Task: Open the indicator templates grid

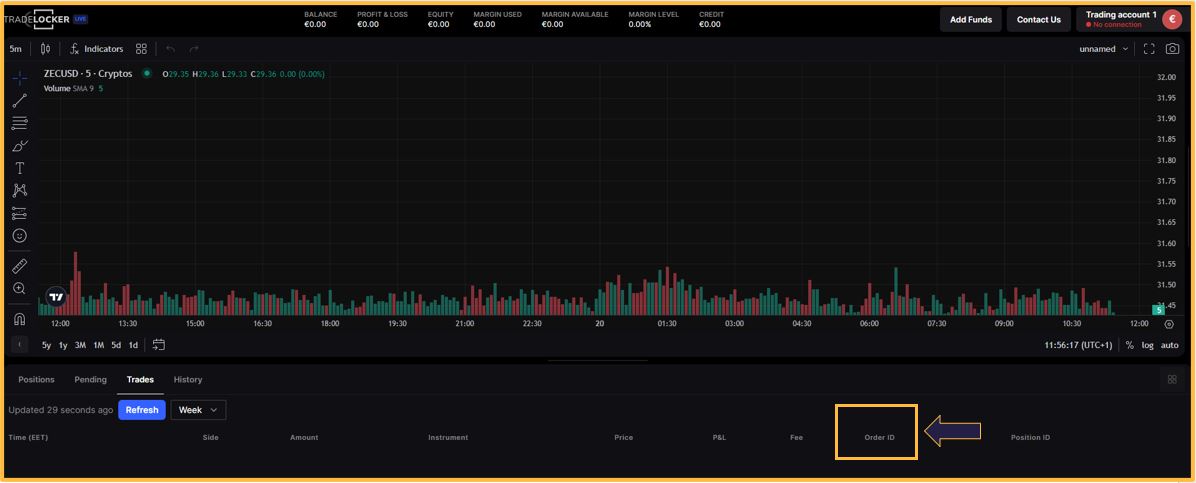Action: pos(141,49)
